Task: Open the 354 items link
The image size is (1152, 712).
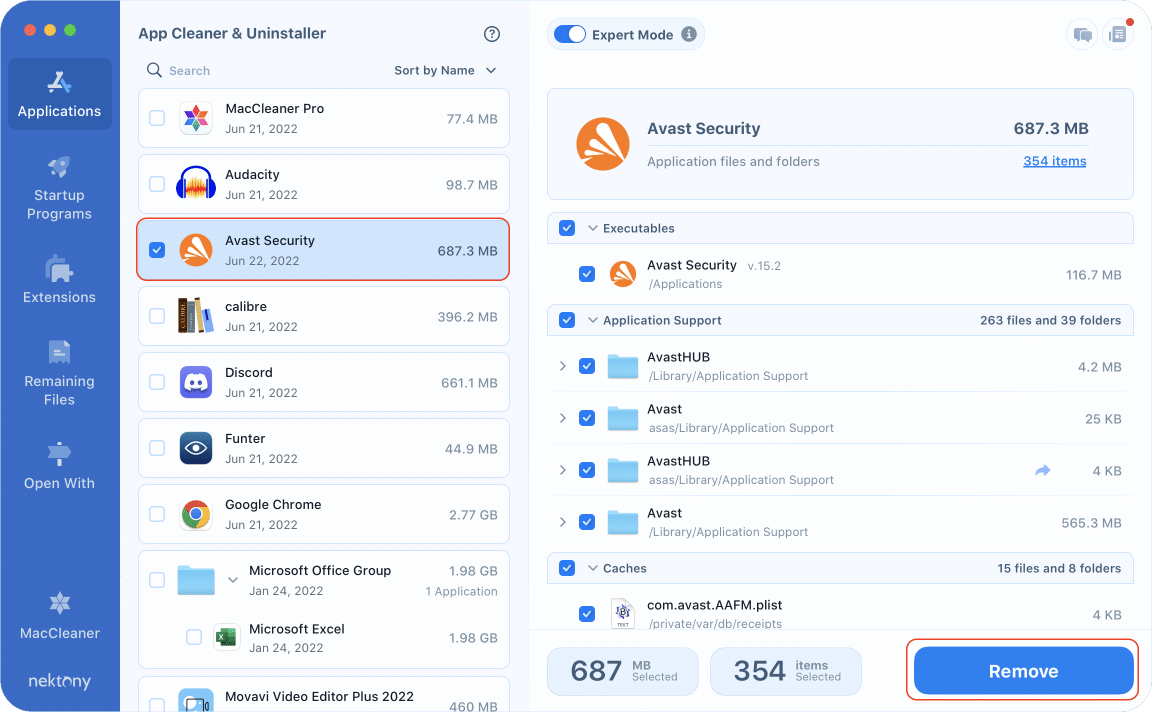Action: [1054, 161]
